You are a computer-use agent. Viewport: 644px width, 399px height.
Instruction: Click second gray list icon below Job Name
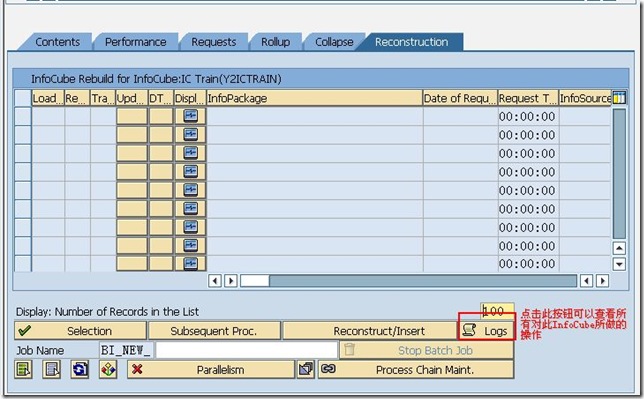(52, 369)
